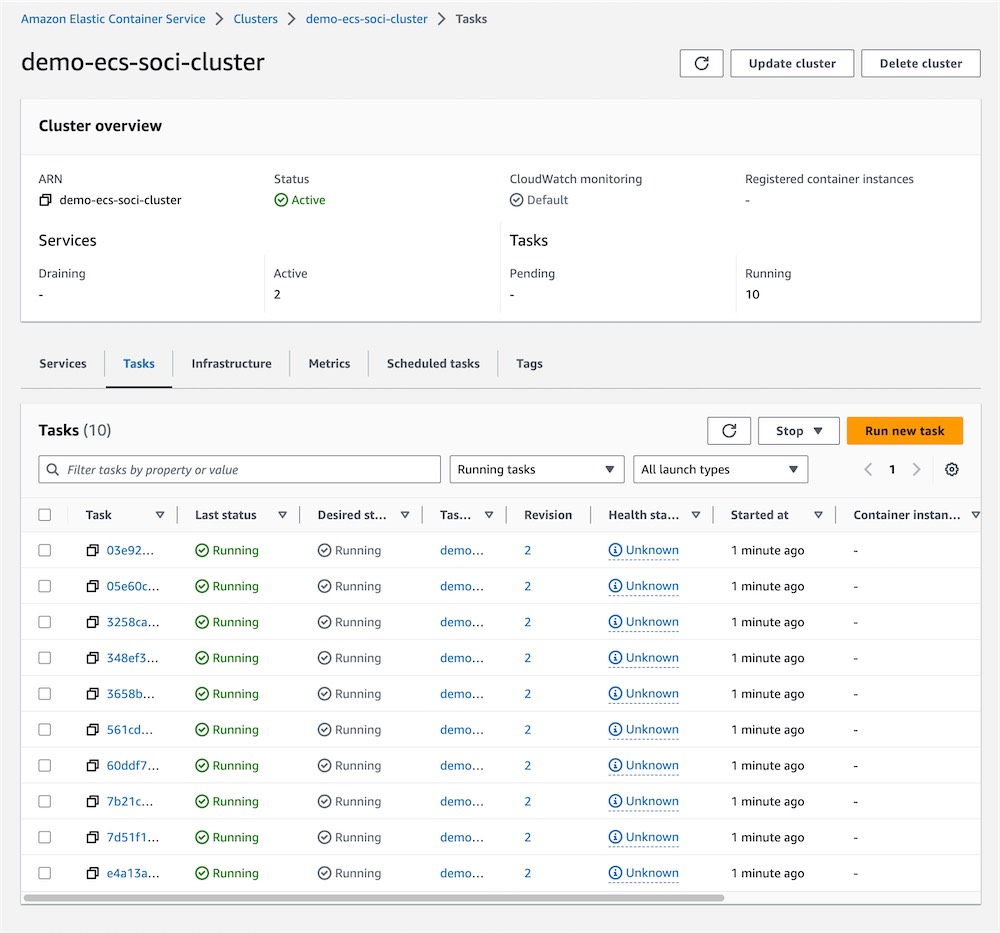Open the Stop dropdown button

click(798, 430)
